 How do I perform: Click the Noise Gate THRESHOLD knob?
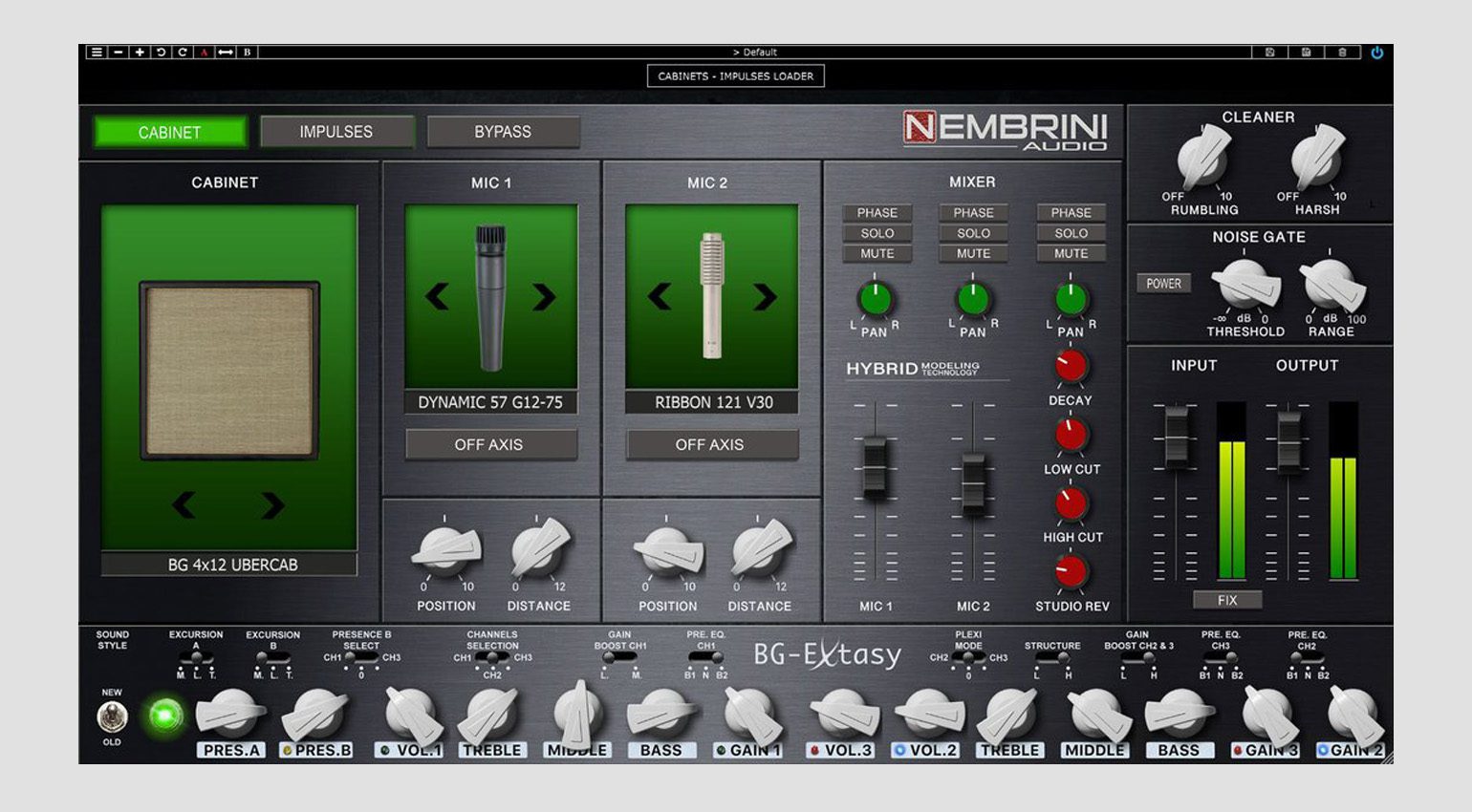pyautogui.click(x=1245, y=283)
